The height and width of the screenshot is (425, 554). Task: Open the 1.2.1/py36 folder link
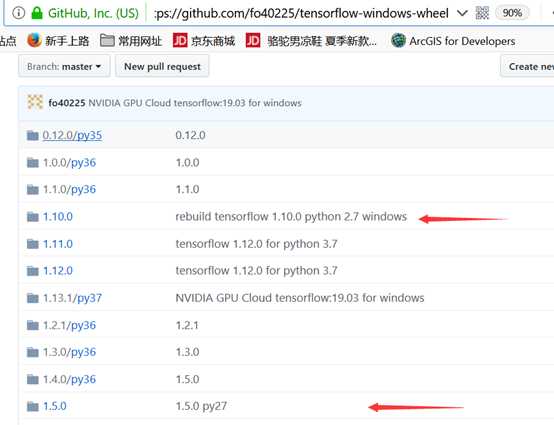69,325
